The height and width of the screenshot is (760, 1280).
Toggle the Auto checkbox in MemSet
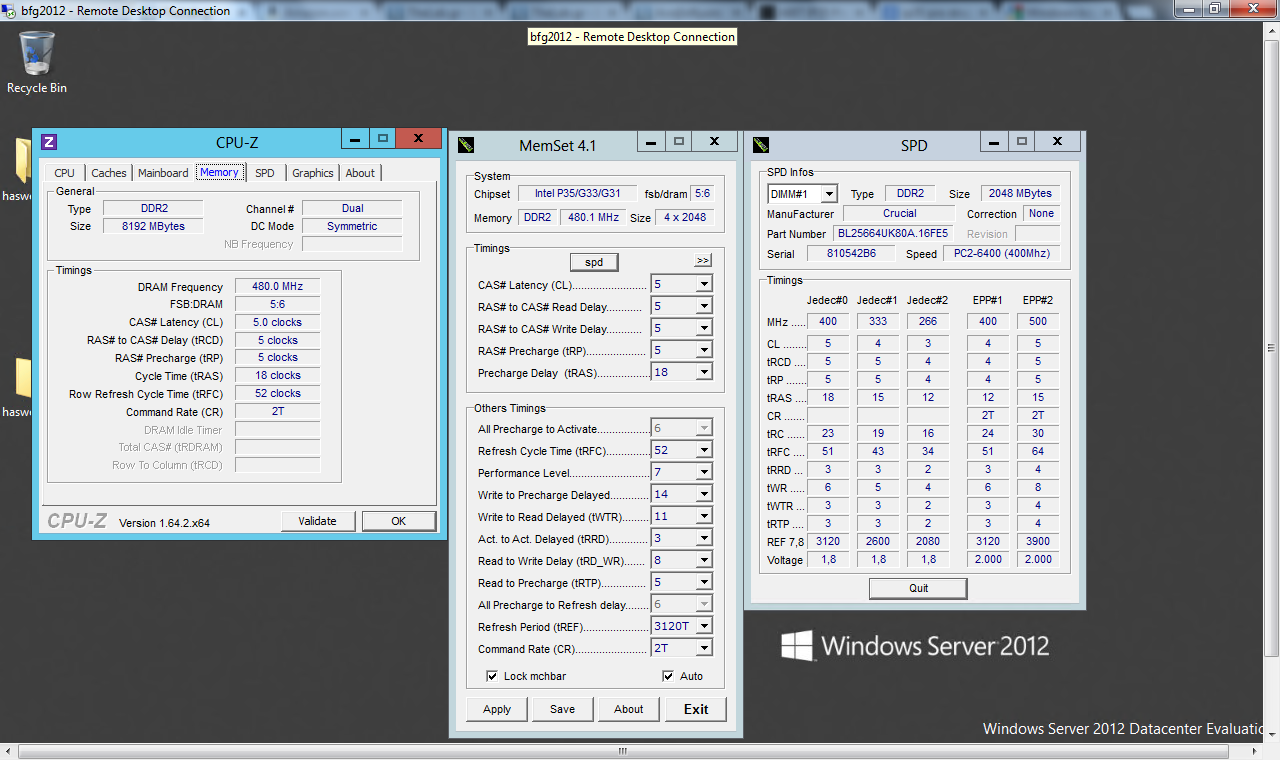(x=668, y=676)
